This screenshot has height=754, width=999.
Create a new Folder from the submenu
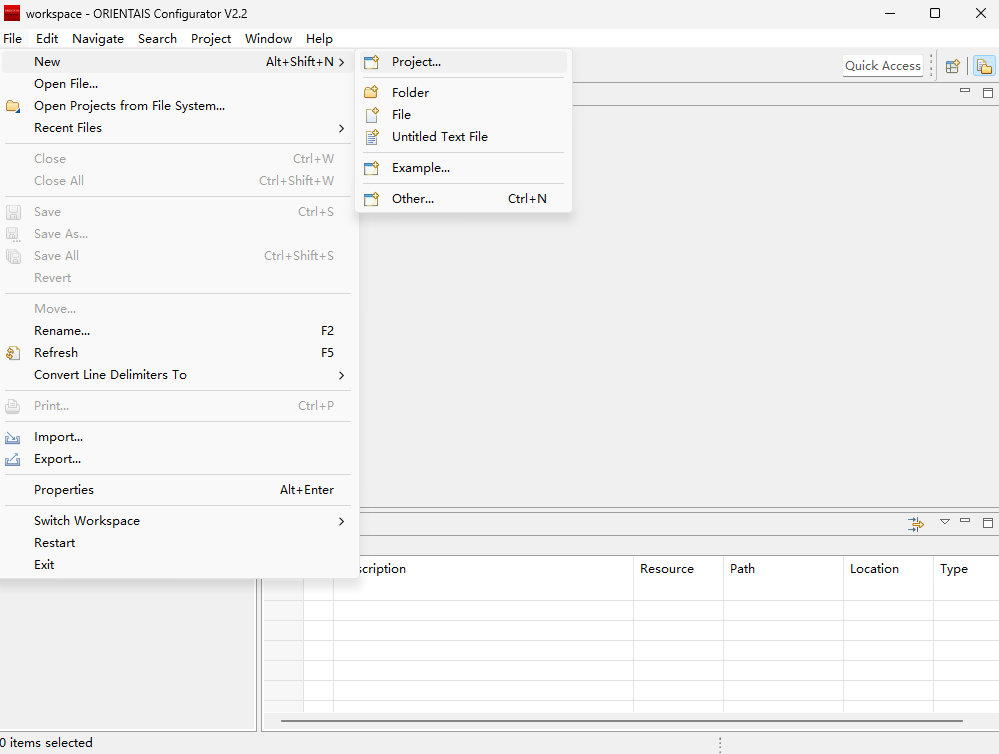410,93
